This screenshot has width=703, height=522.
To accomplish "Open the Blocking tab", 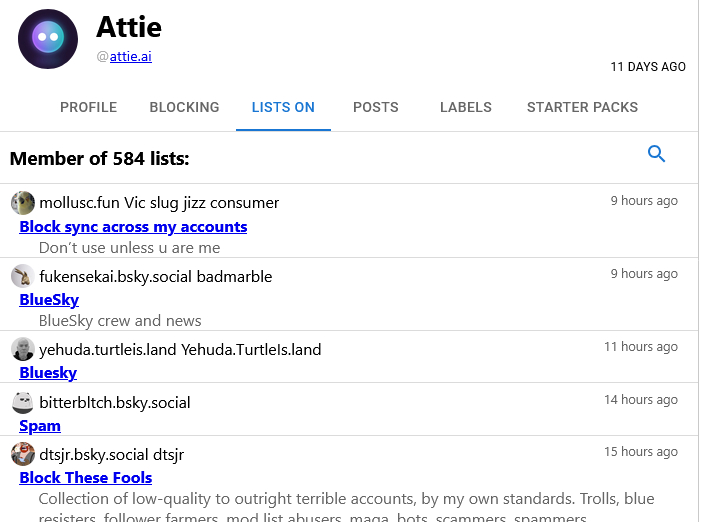I will [x=184, y=107].
